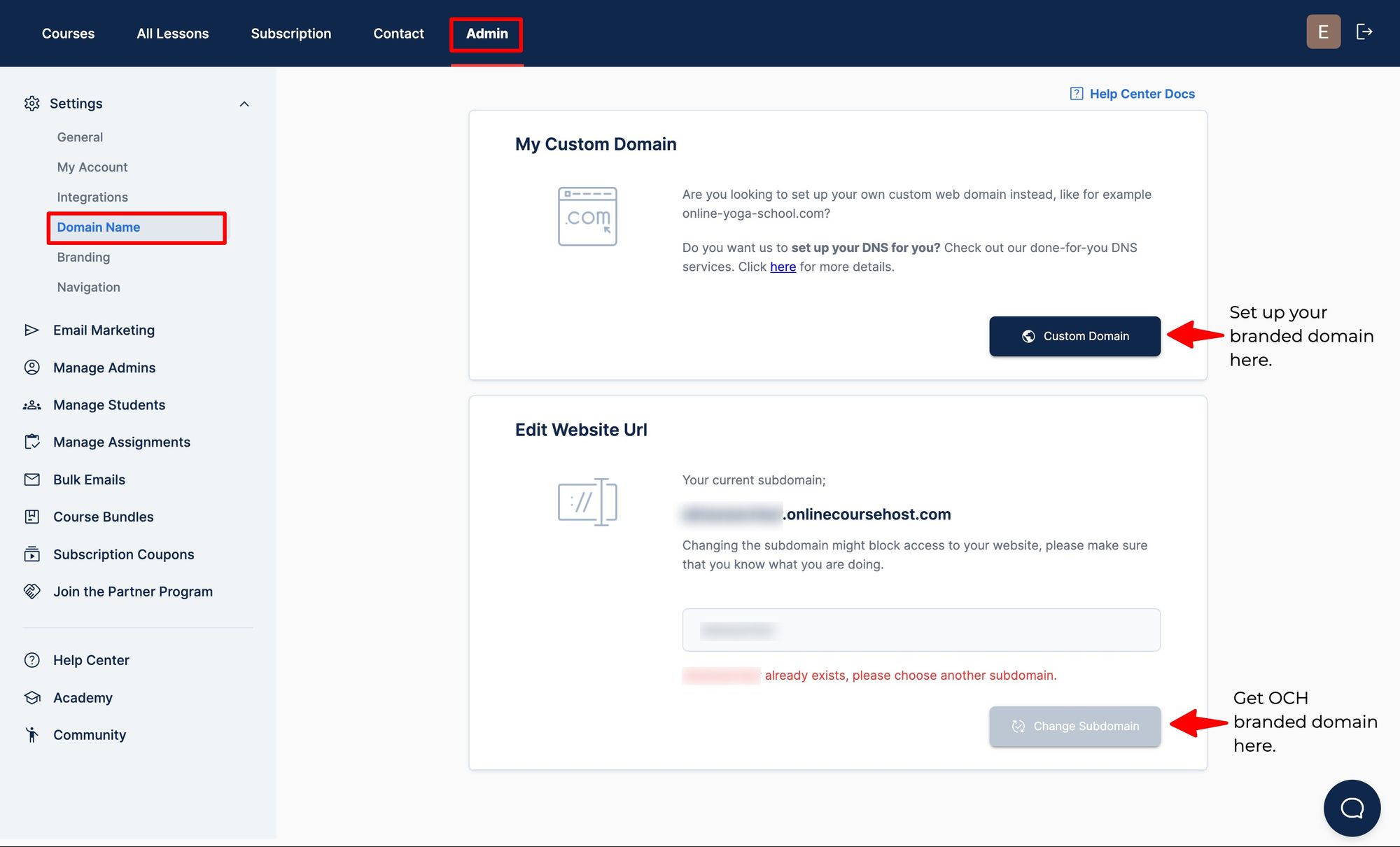Click the user avatar E

(x=1323, y=31)
